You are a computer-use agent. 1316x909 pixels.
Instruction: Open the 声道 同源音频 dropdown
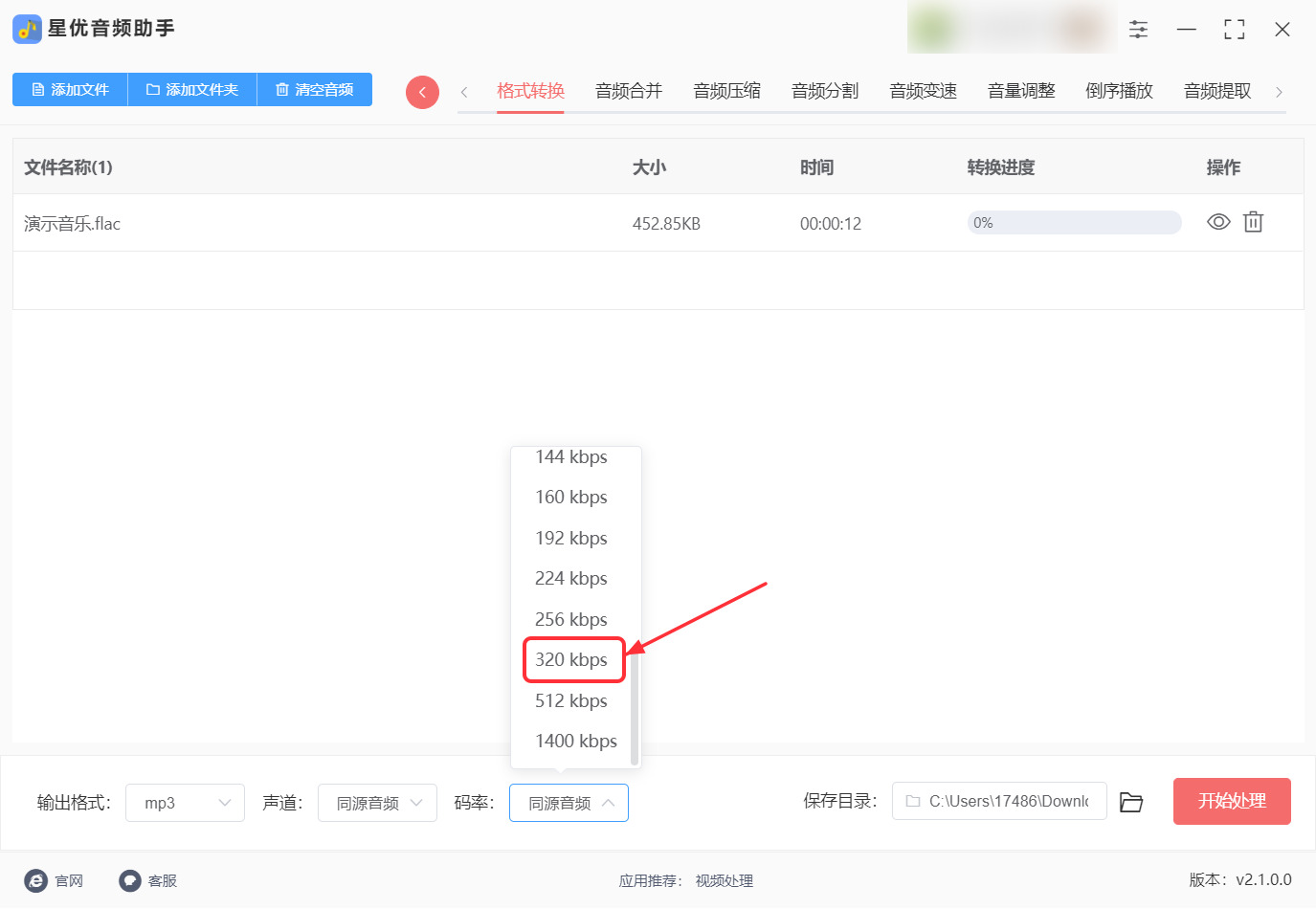pyautogui.click(x=377, y=803)
